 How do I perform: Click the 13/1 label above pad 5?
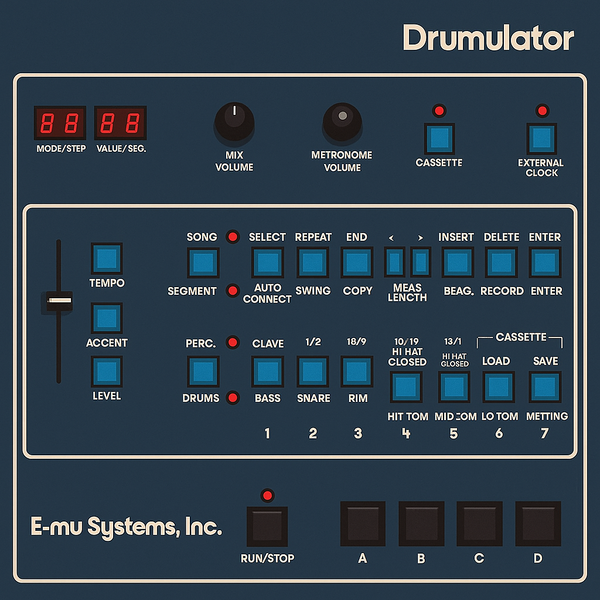pyautogui.click(x=453, y=341)
